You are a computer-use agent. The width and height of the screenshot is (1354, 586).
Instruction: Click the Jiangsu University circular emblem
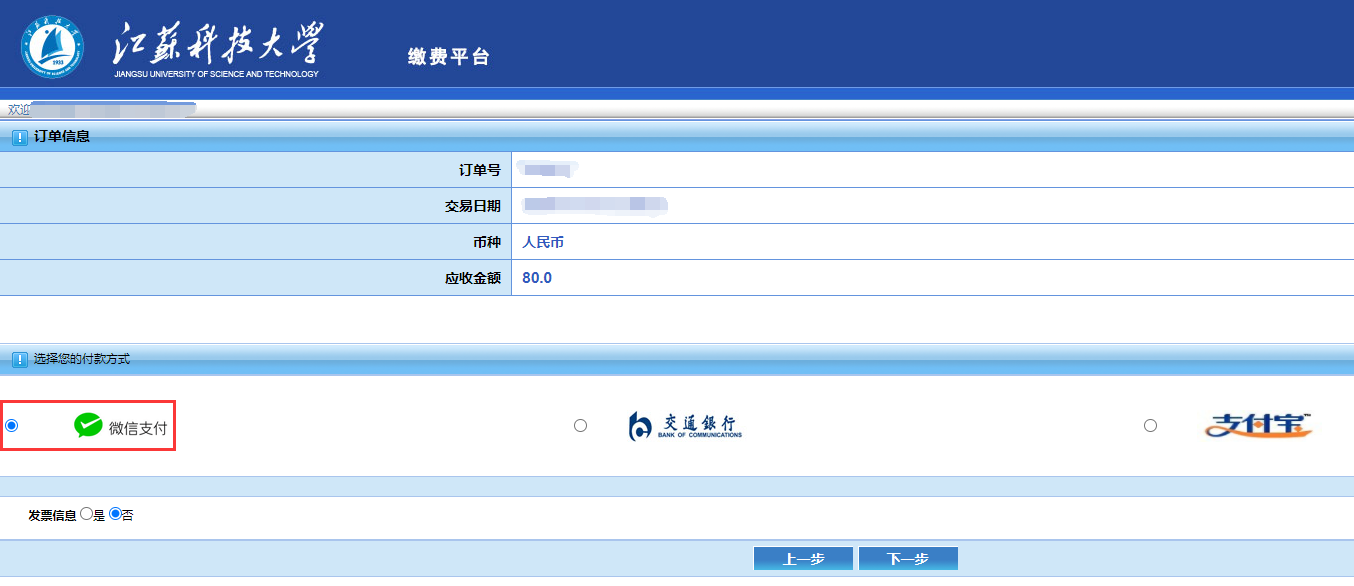coord(51,47)
